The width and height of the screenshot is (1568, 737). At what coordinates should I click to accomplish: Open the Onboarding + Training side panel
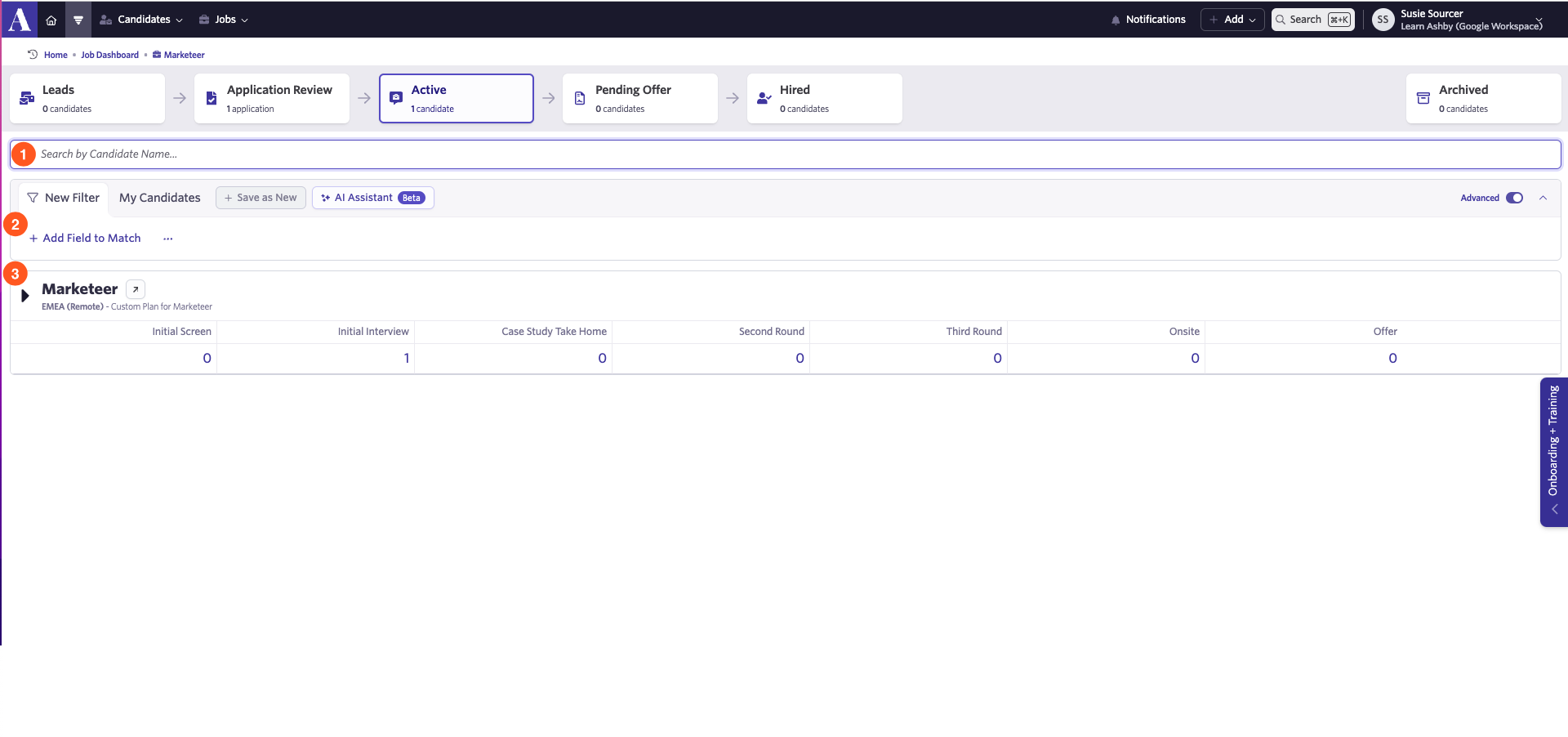(1553, 452)
